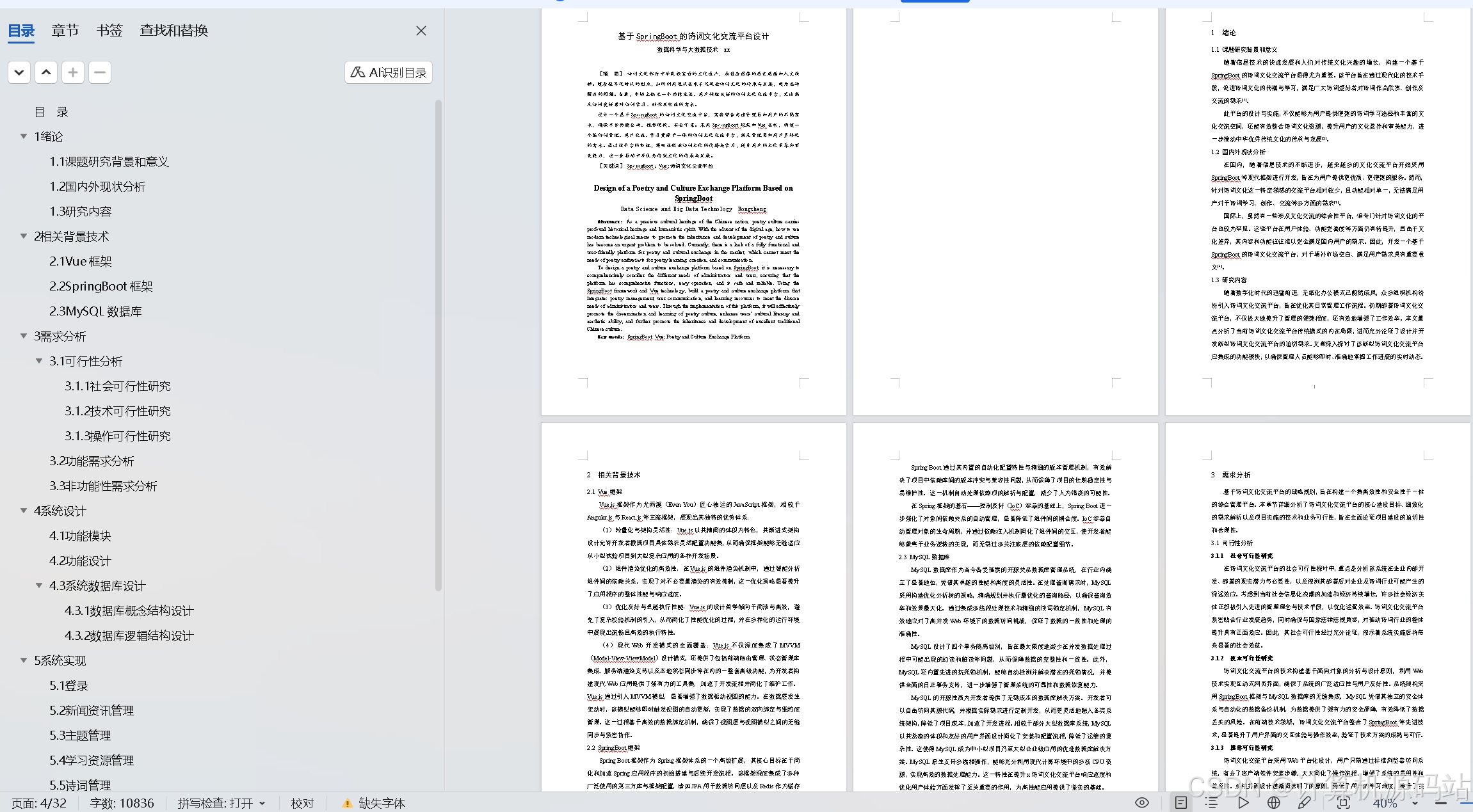The width and height of the screenshot is (1473, 812).
Task: Close the navigation pane with the X
Action: point(421,31)
